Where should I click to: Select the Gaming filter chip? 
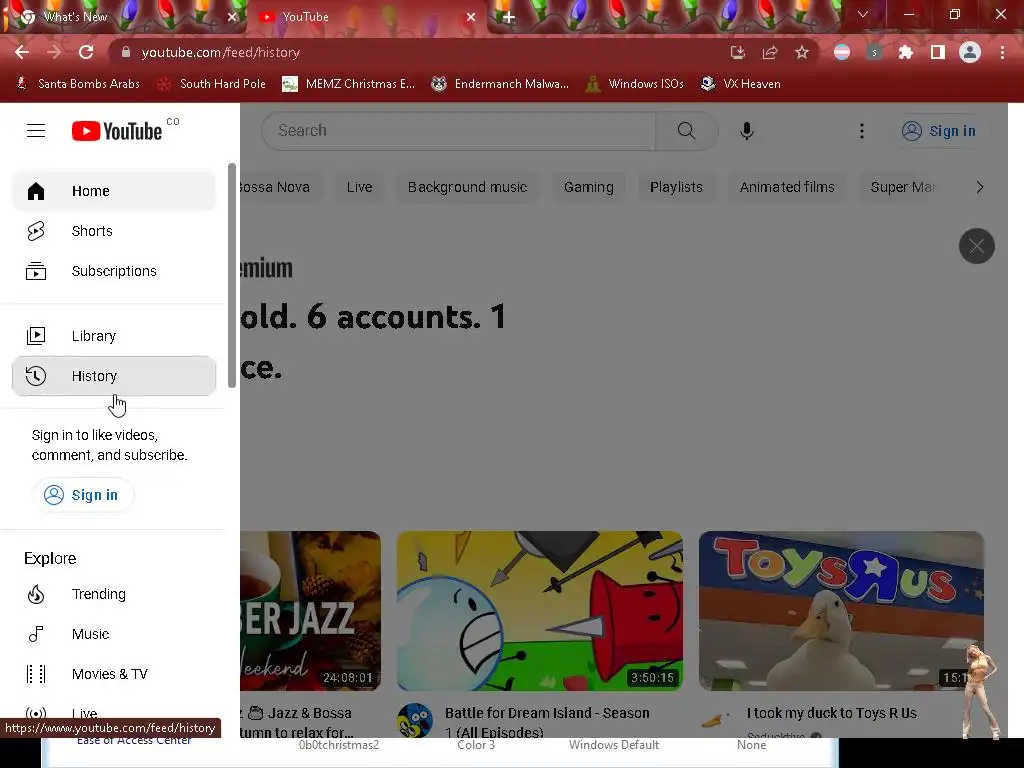click(x=588, y=187)
